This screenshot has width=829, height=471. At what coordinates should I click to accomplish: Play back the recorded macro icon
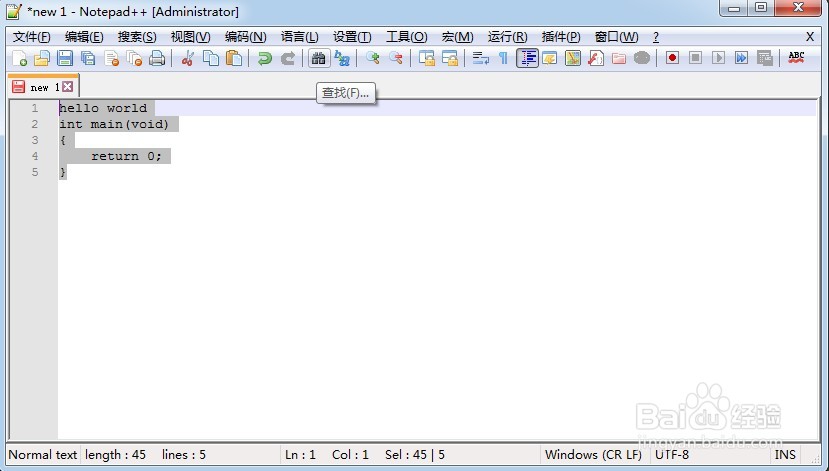(718, 58)
